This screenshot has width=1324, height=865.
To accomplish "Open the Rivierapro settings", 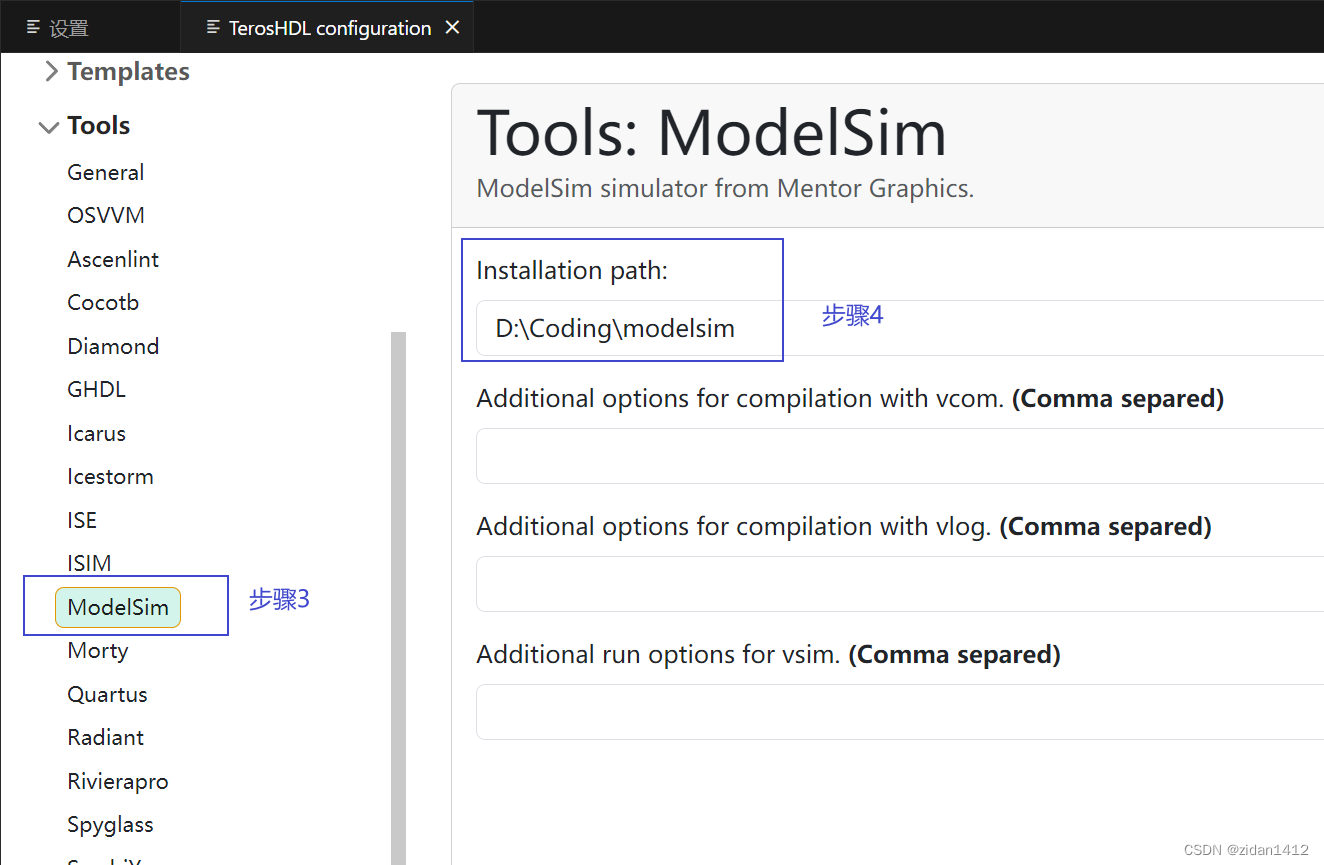I will 118,780.
